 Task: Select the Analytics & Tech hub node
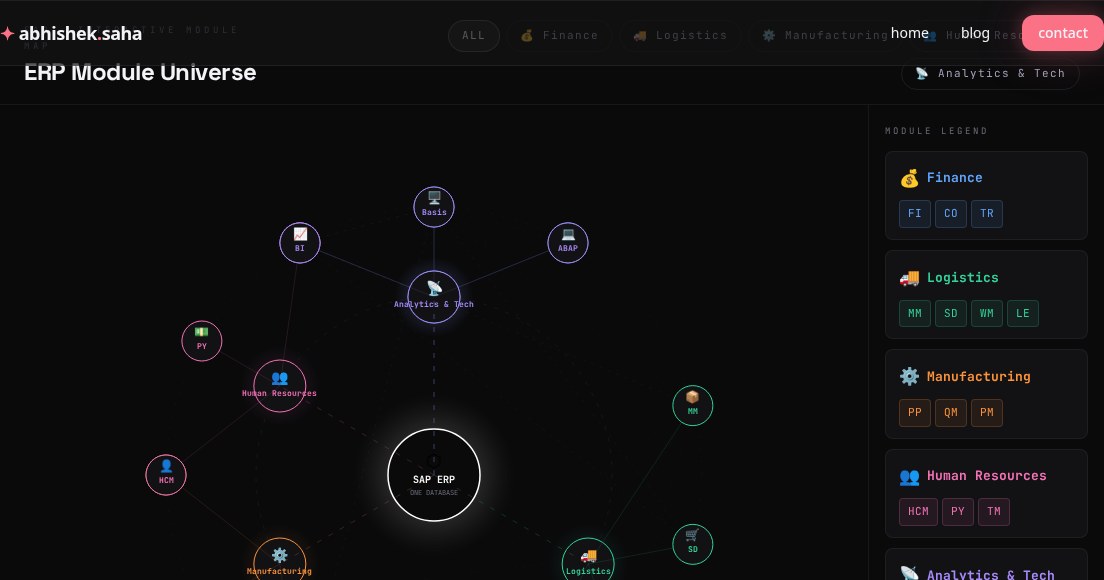[x=434, y=297]
